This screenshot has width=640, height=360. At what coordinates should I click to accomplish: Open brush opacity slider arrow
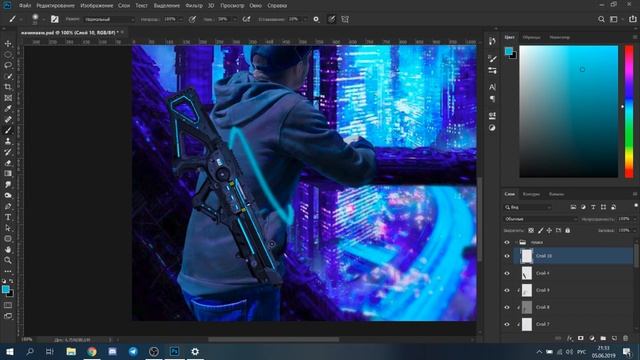coord(181,19)
